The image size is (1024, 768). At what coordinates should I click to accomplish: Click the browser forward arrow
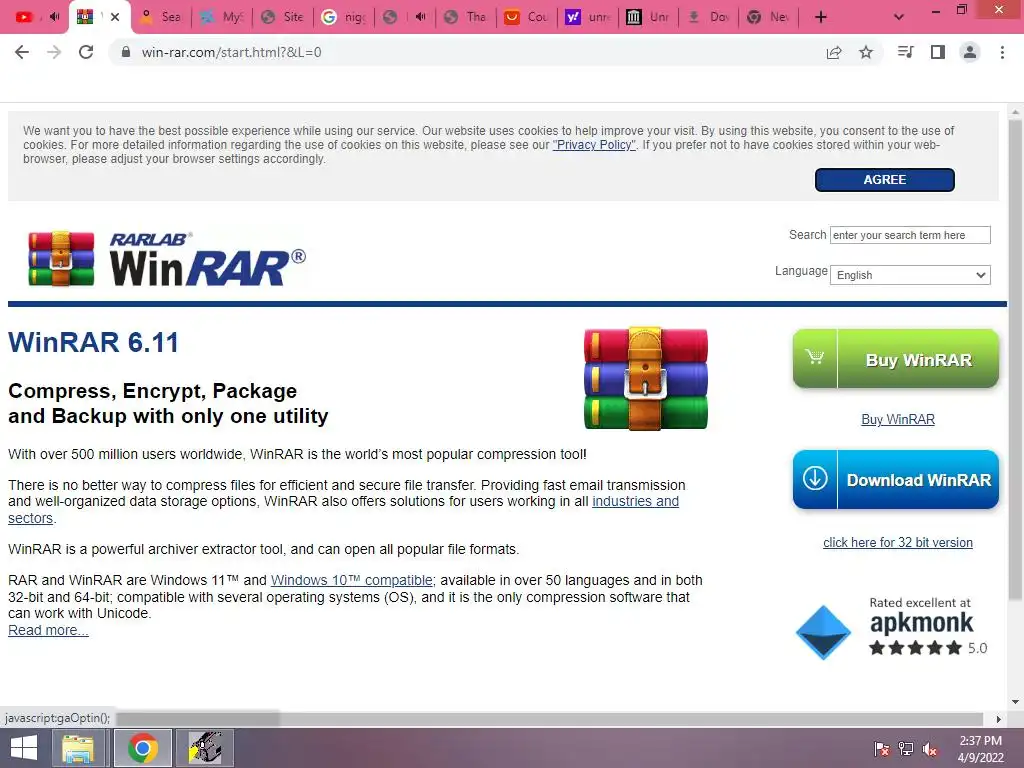tap(54, 52)
